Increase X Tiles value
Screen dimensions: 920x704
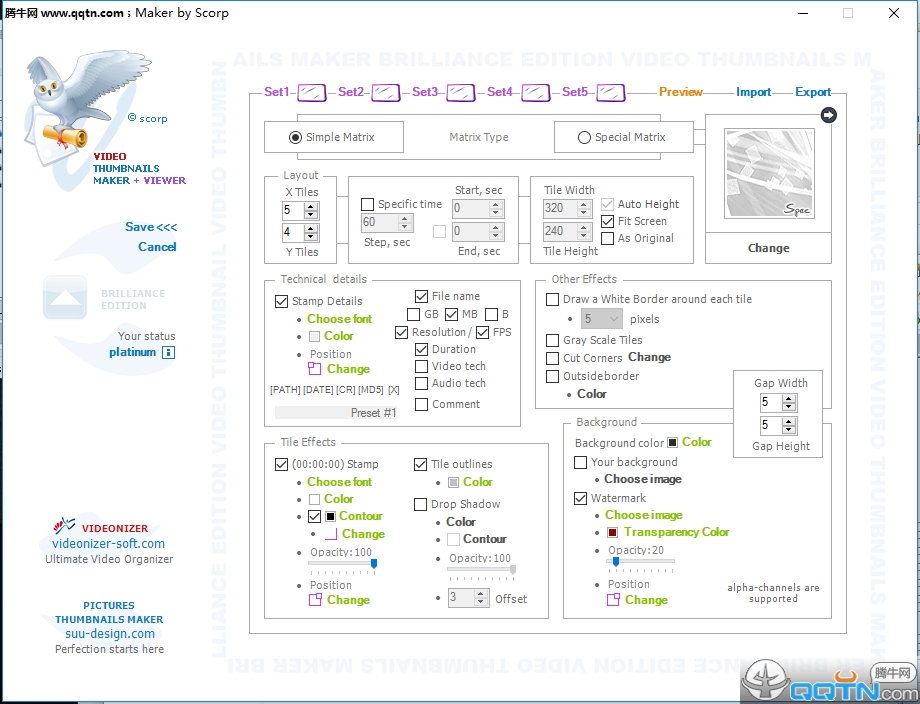pos(312,207)
